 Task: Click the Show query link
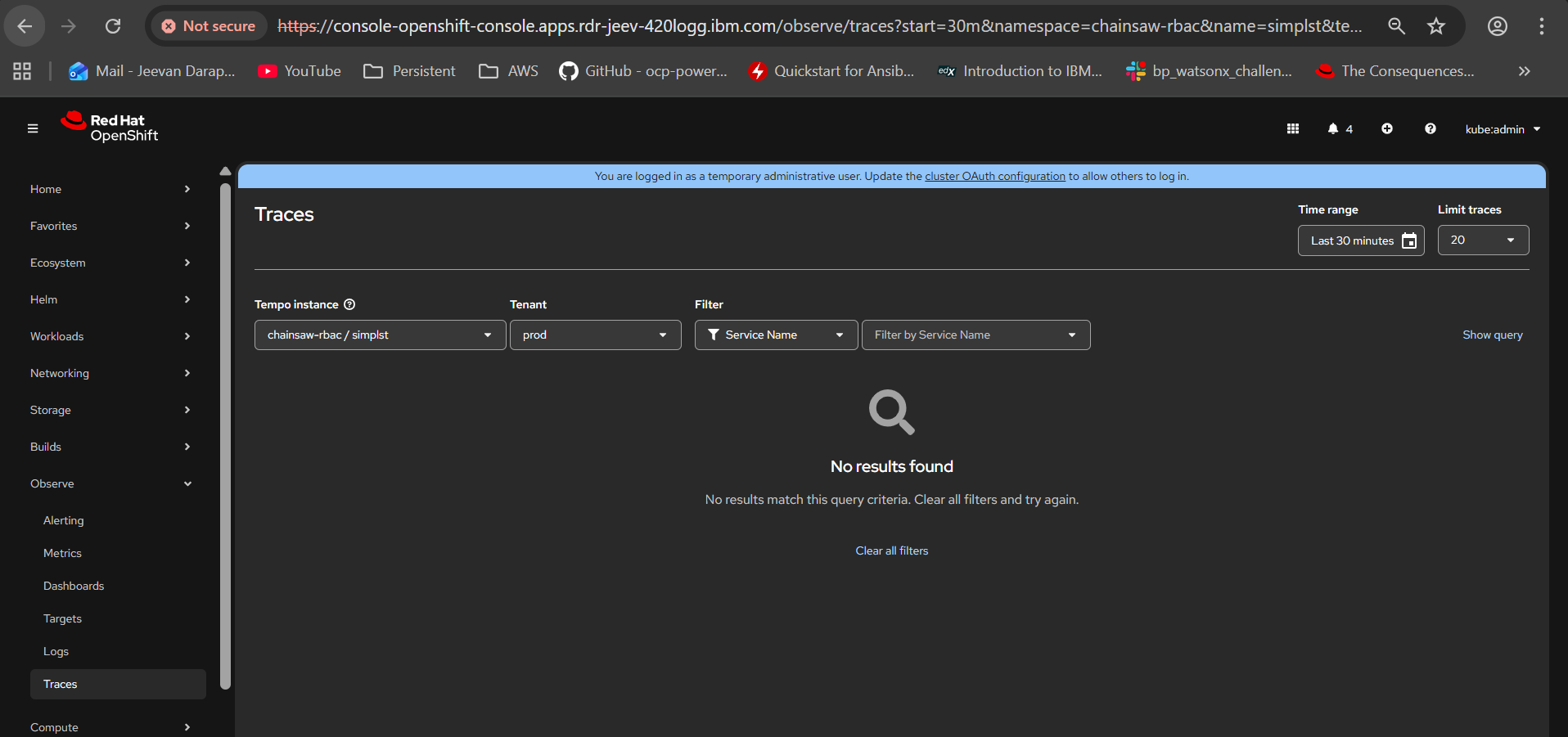coord(1493,335)
